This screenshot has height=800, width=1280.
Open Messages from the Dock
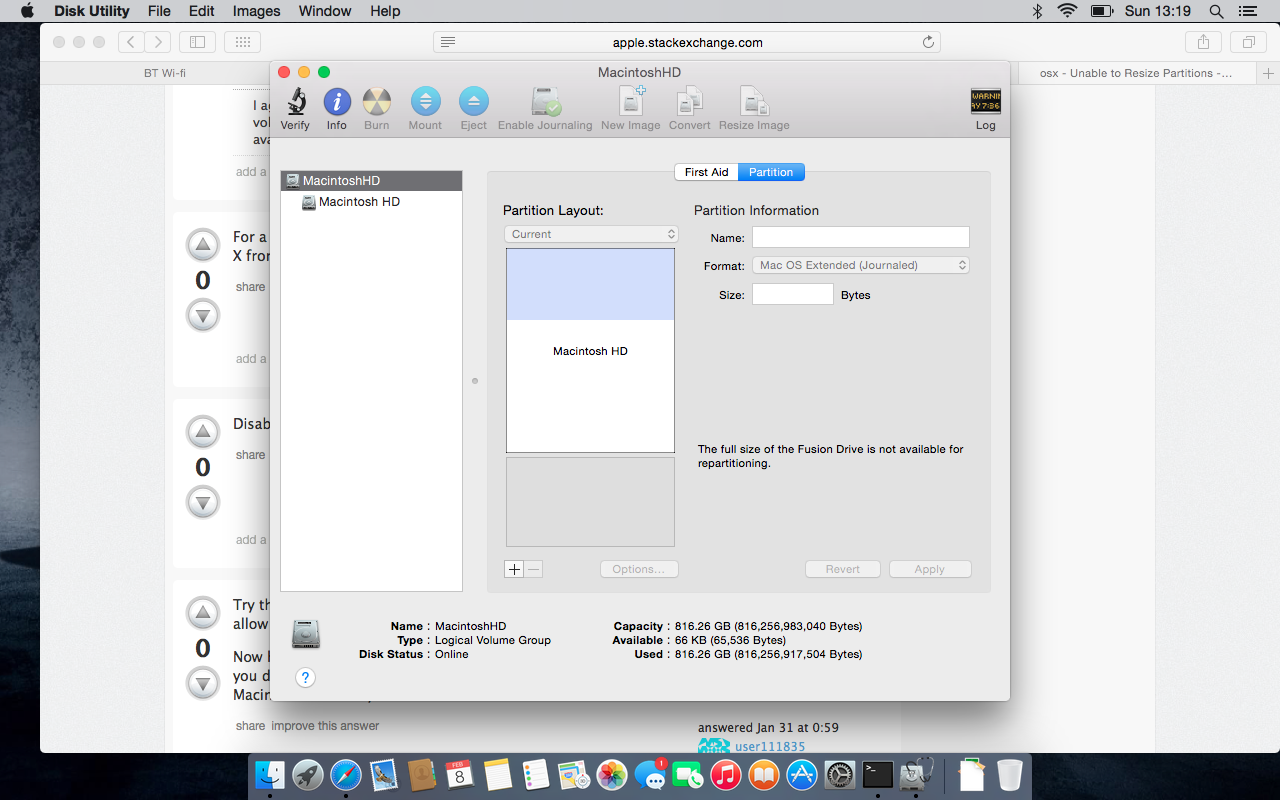[x=650, y=774]
